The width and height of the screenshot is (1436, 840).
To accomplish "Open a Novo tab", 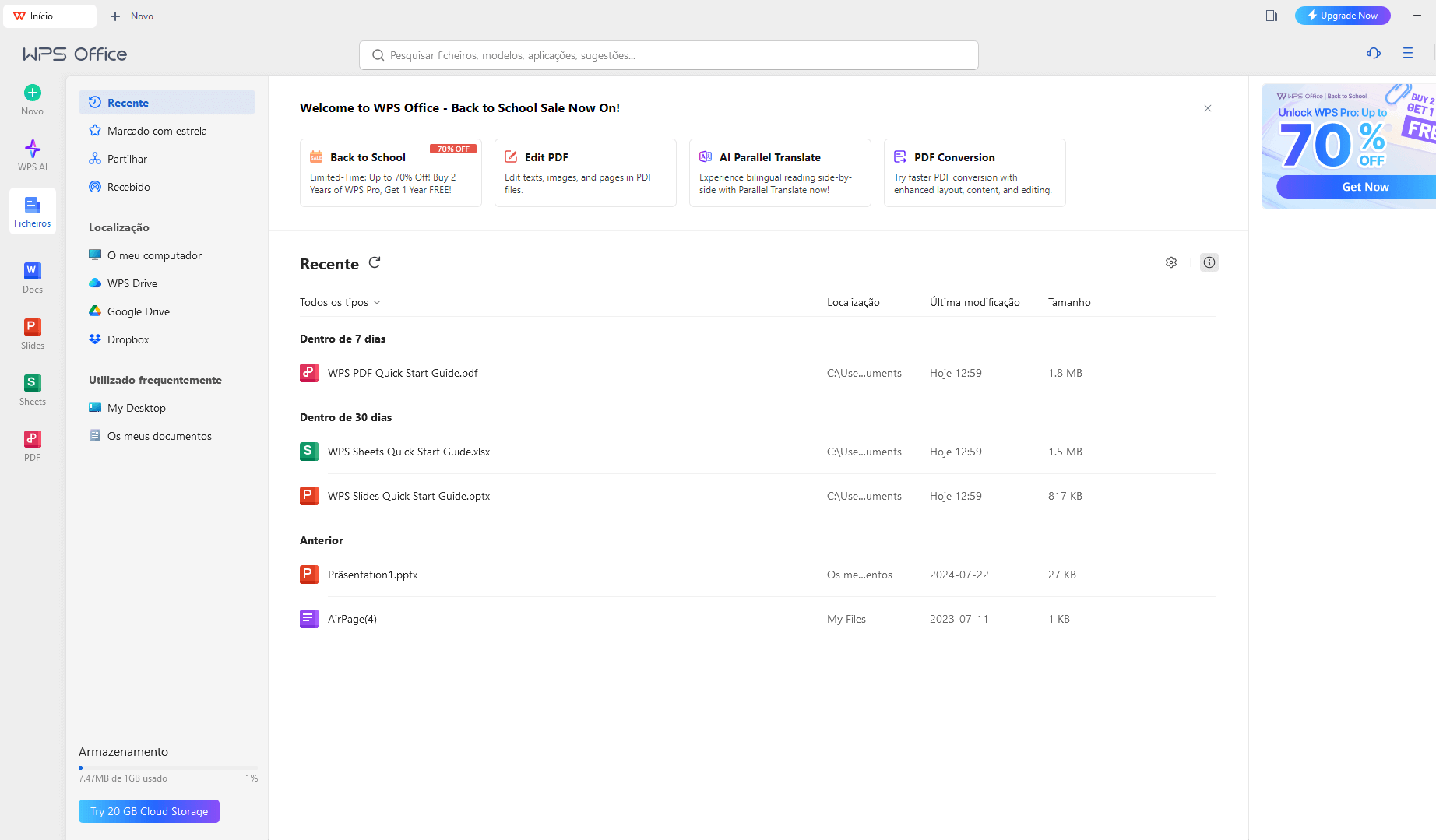I will click(132, 16).
